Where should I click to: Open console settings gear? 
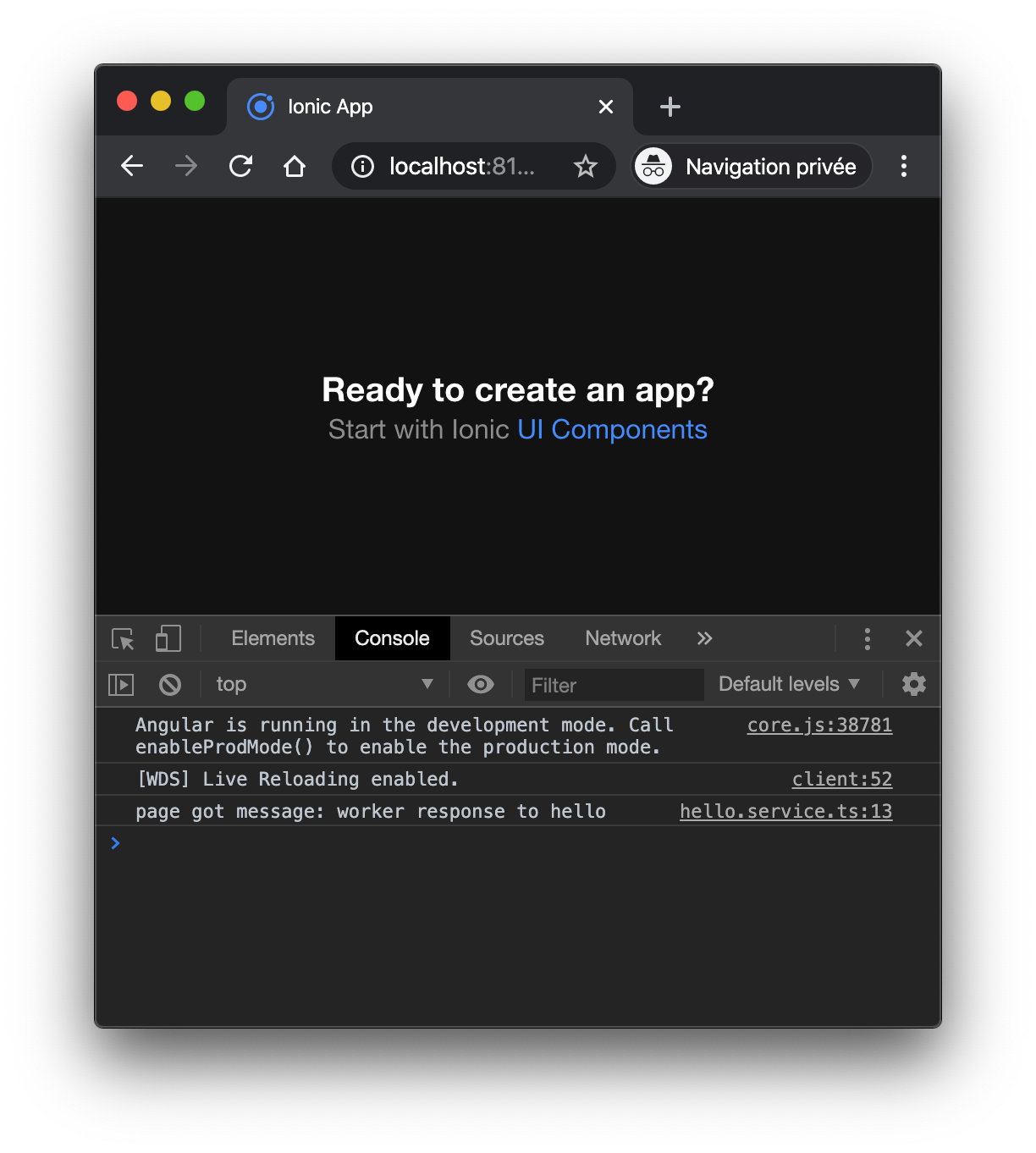point(913,684)
